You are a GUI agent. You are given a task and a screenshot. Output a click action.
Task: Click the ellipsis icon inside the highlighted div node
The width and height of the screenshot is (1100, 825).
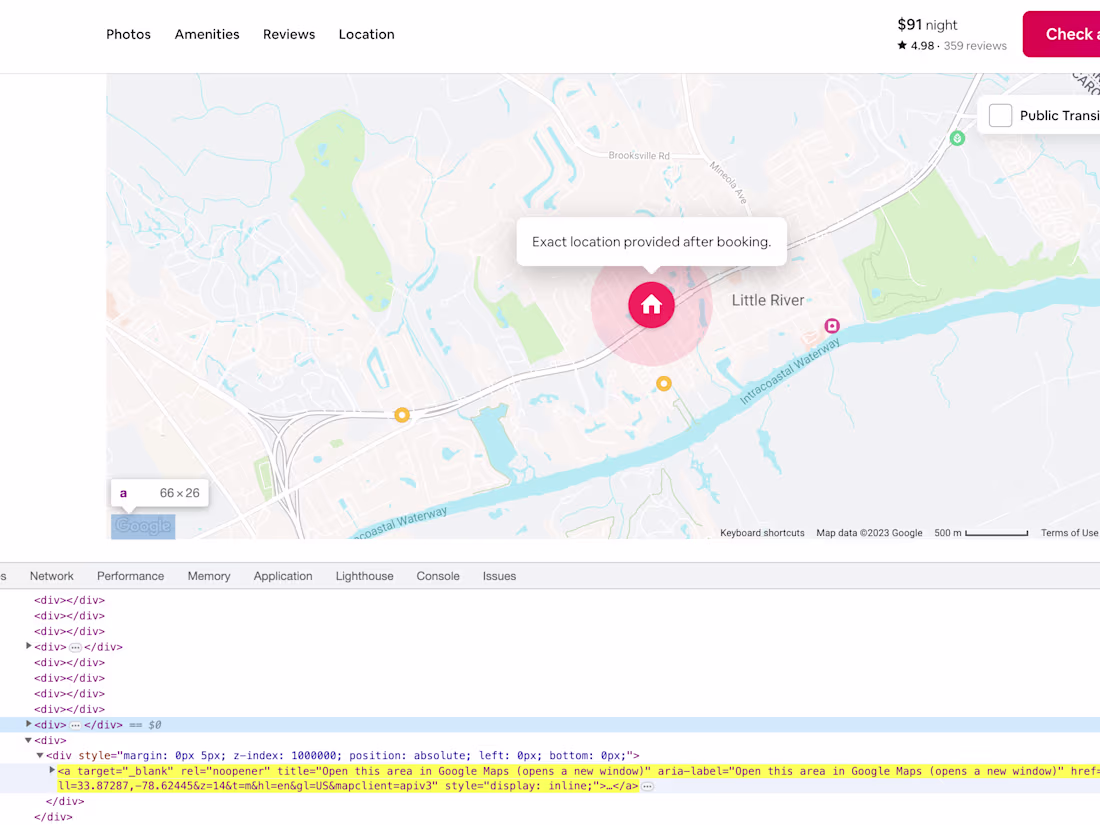[75, 724]
